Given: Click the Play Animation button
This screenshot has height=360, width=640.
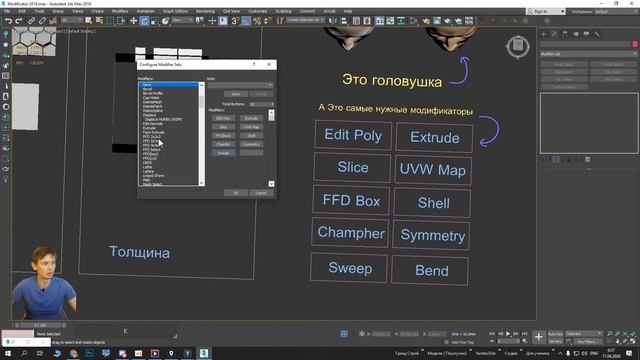Looking at the screenshot, I should (508, 334).
